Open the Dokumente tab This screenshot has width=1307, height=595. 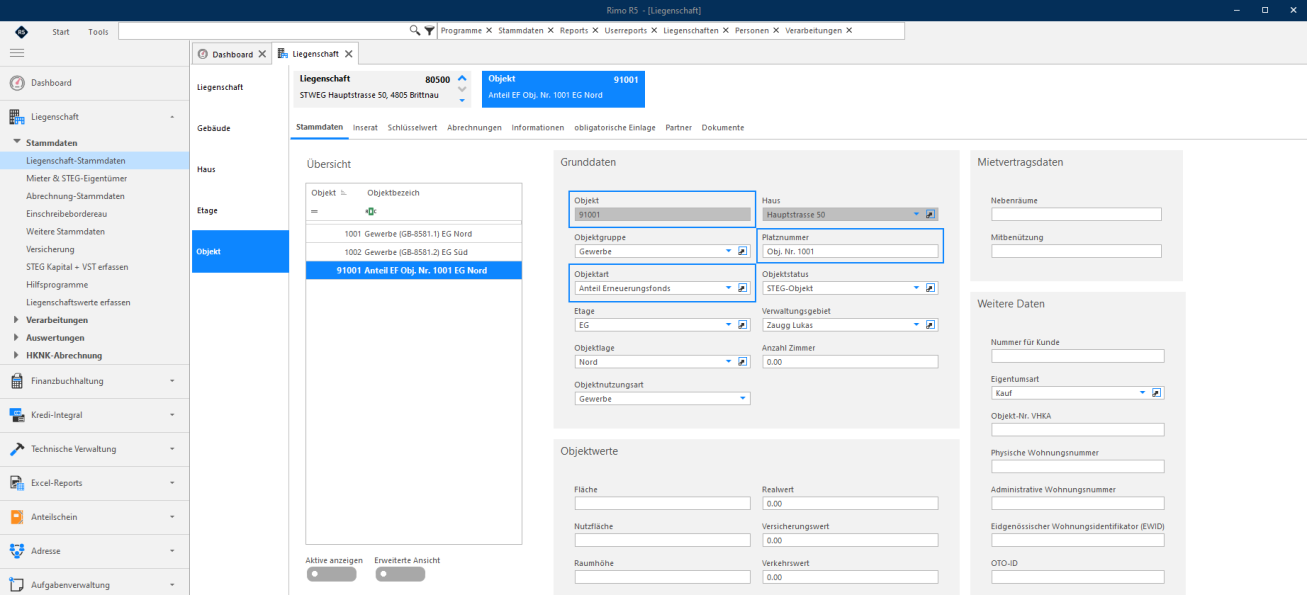[723, 128]
